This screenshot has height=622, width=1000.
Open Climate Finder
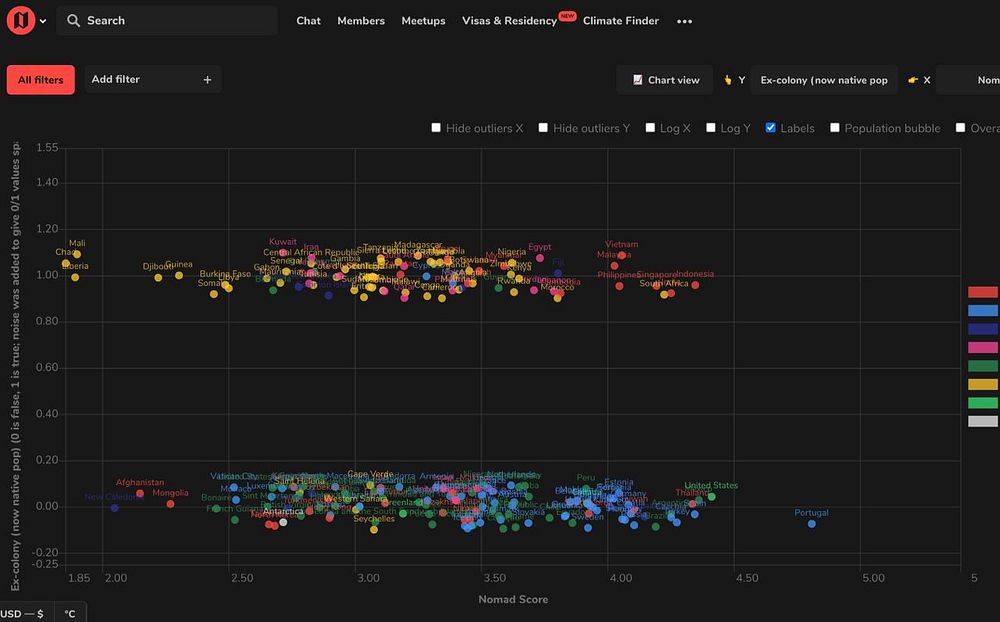pyautogui.click(x=621, y=20)
